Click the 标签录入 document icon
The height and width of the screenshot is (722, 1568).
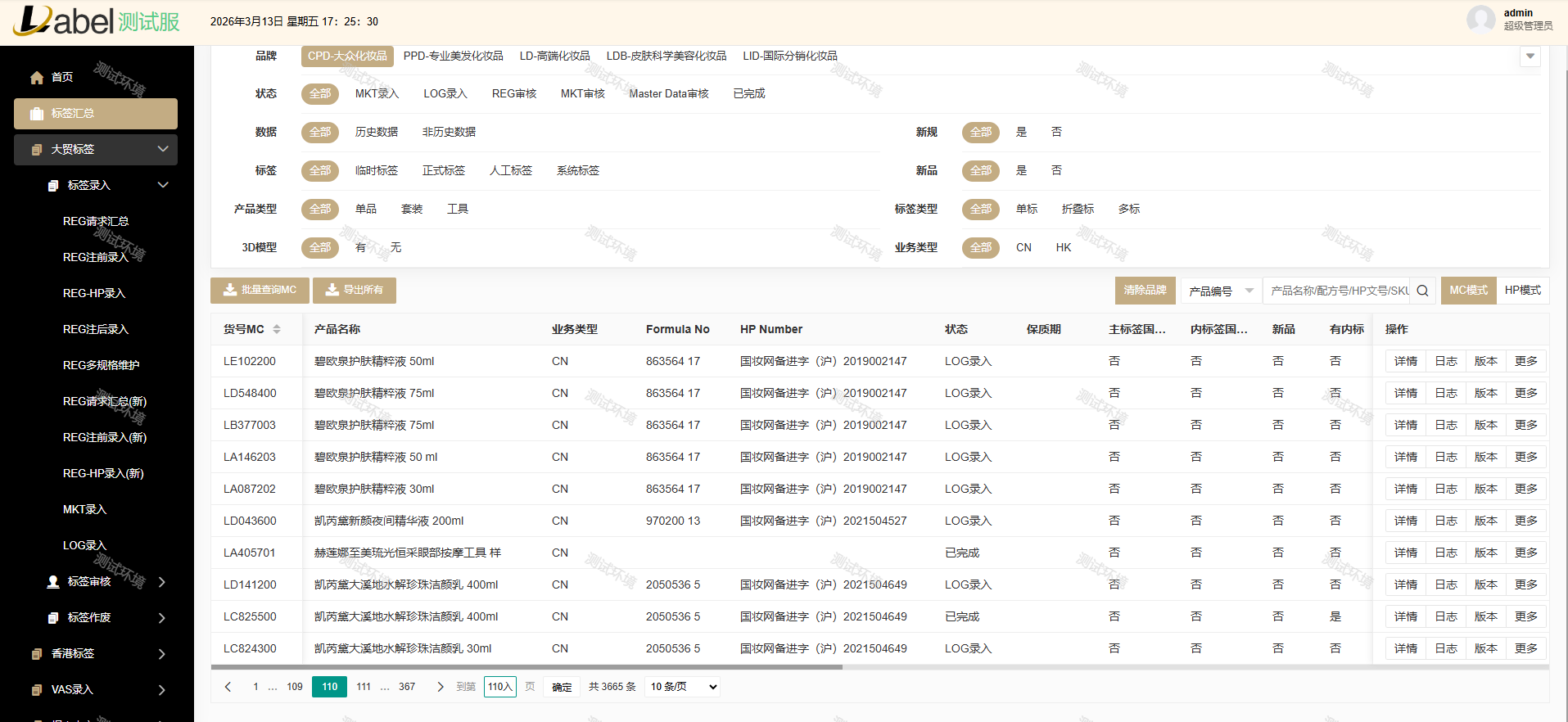[53, 186]
